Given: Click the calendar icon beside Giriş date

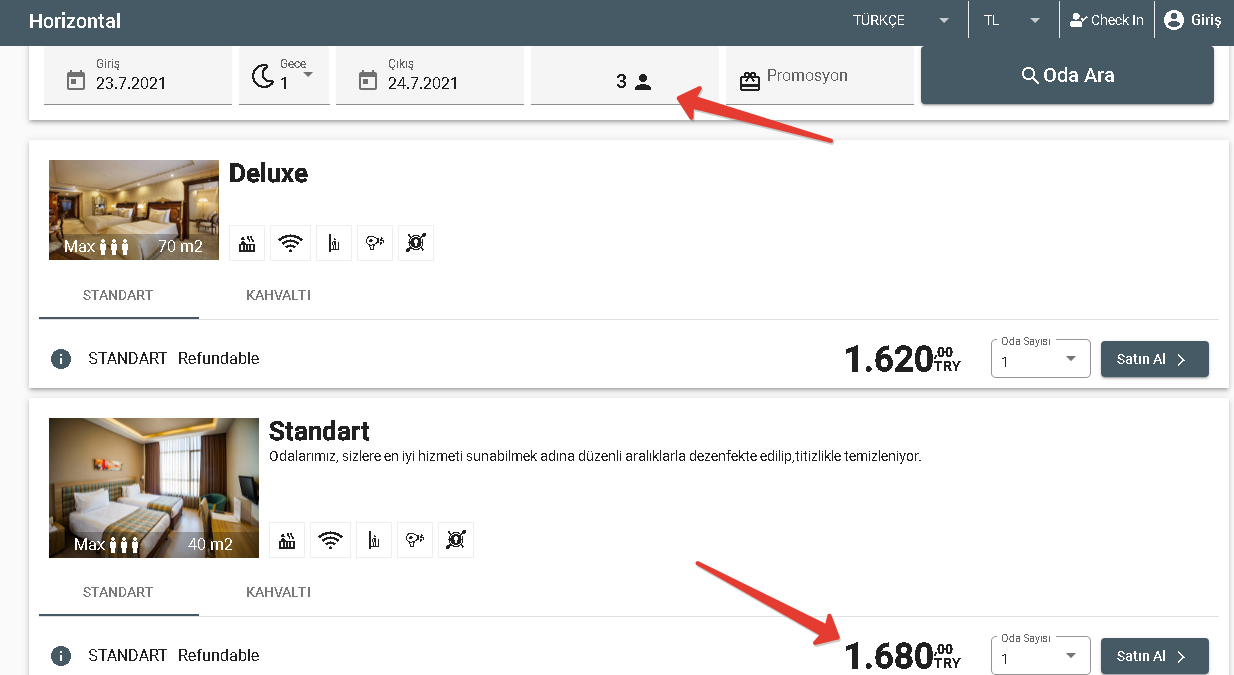Looking at the screenshot, I should [x=76, y=81].
